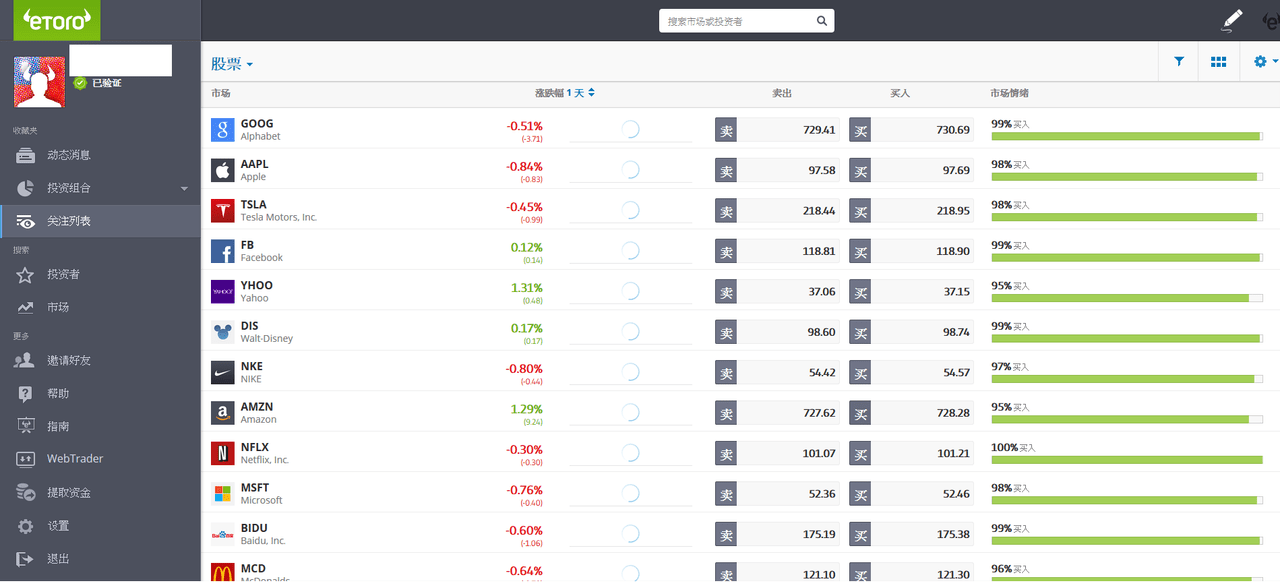Click the AAPL Apple logo

coord(223,170)
